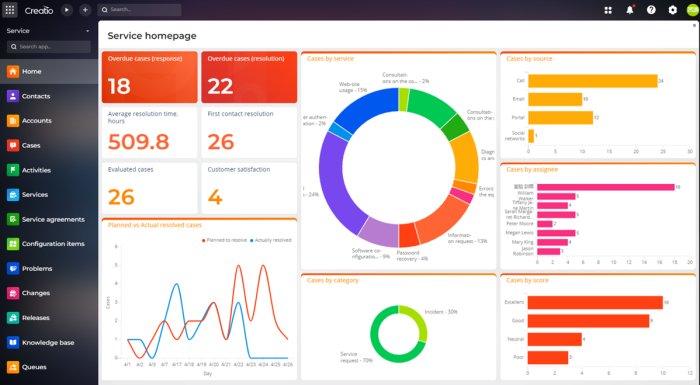Click the Service agreements icon
700x385 pixels.
[x=13, y=219]
